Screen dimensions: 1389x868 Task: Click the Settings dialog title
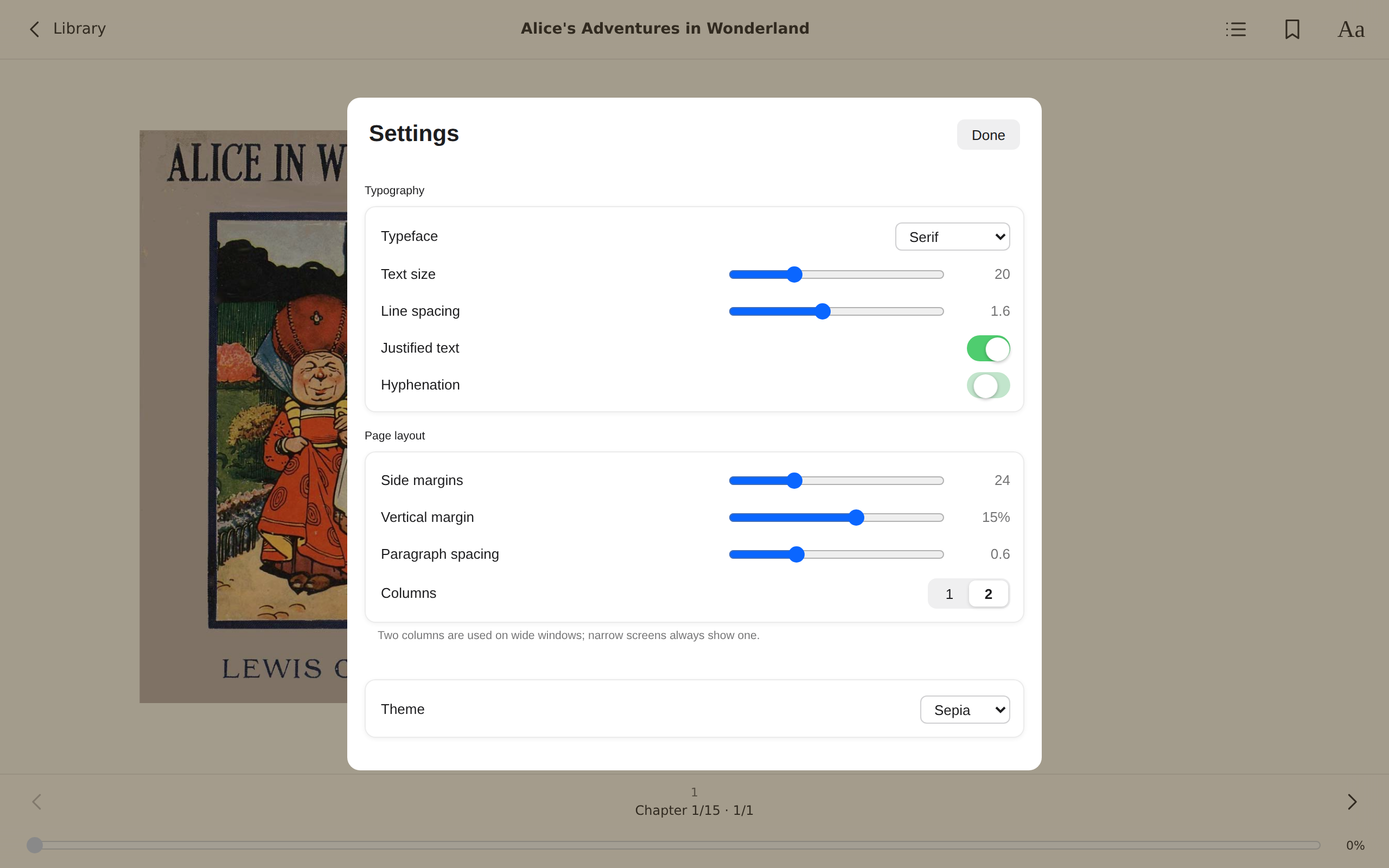414,134
